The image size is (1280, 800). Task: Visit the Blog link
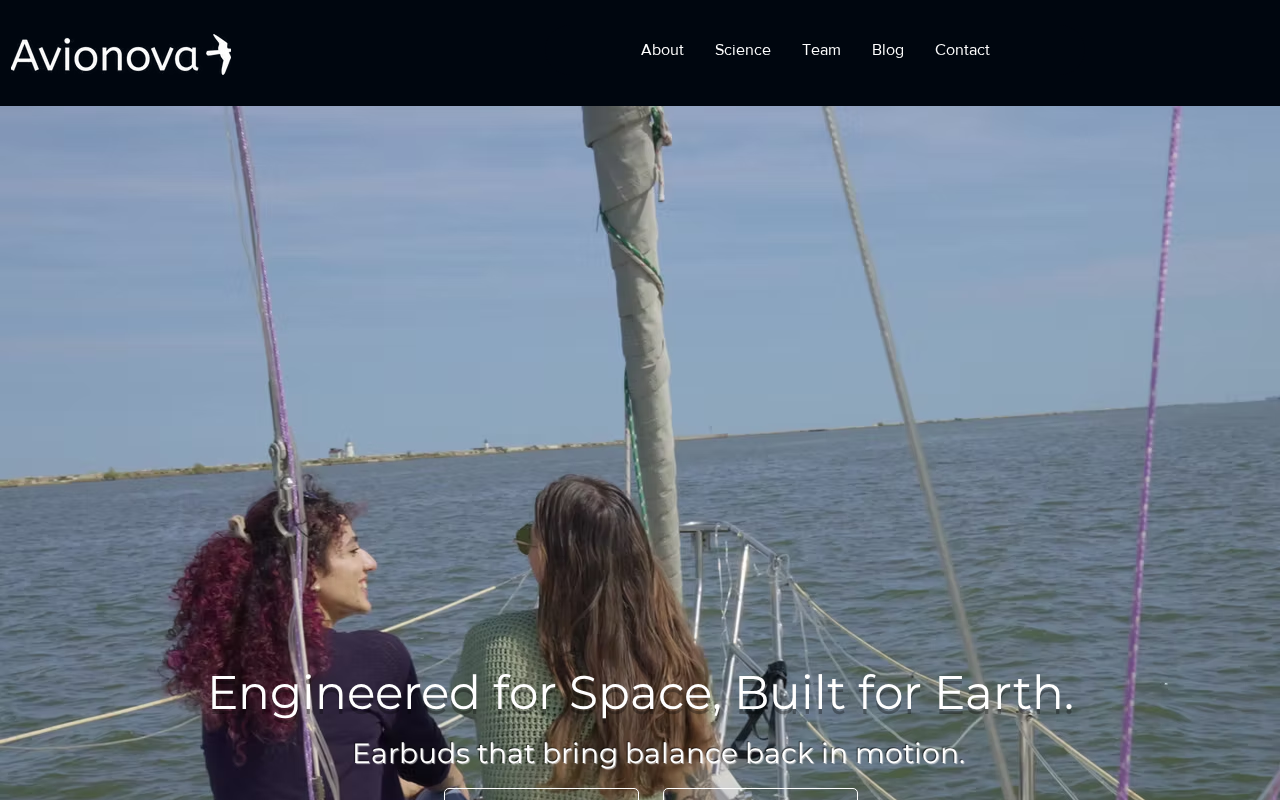click(888, 50)
